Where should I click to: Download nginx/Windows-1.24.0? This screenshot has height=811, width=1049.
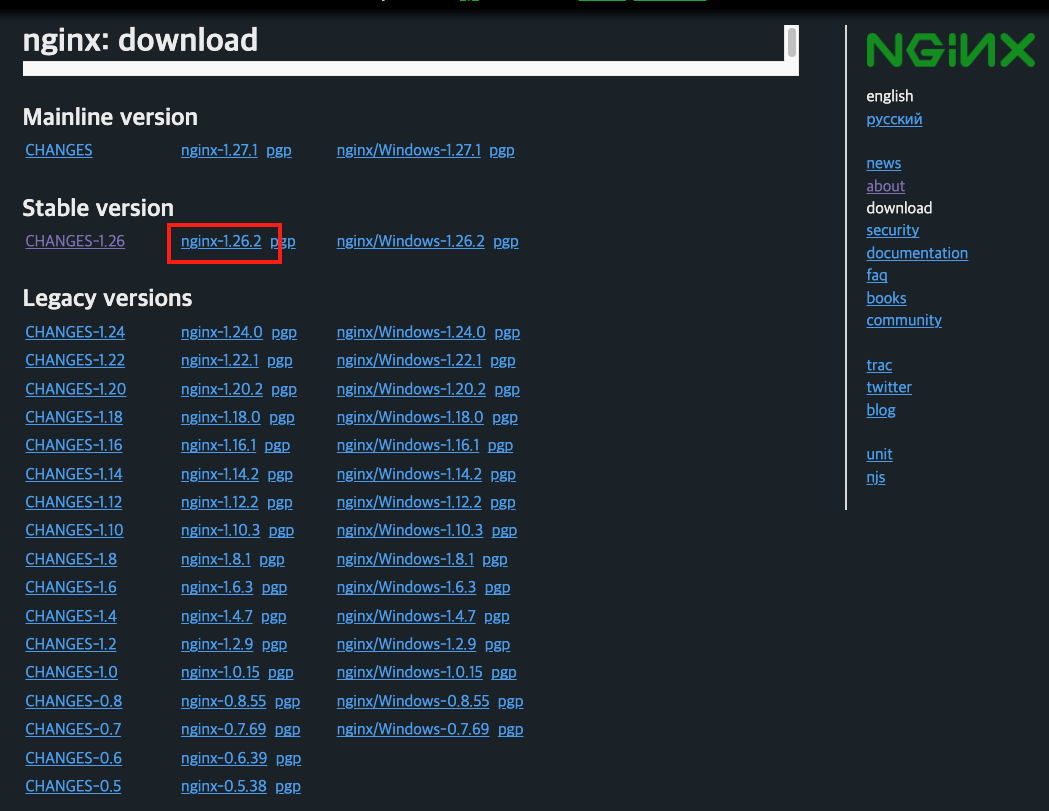click(x=411, y=332)
